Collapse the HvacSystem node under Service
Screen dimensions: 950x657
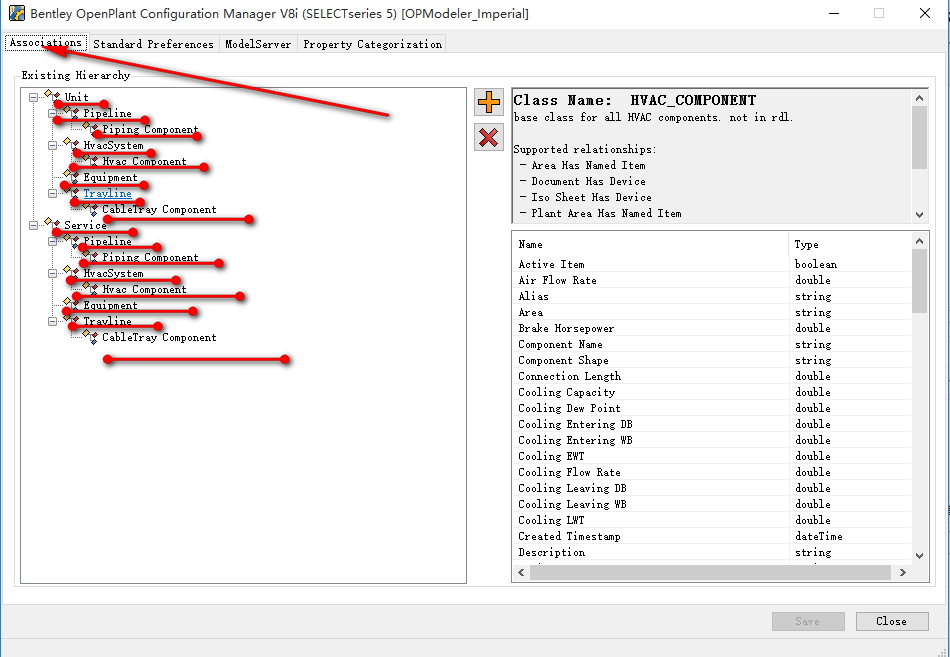coord(52,273)
